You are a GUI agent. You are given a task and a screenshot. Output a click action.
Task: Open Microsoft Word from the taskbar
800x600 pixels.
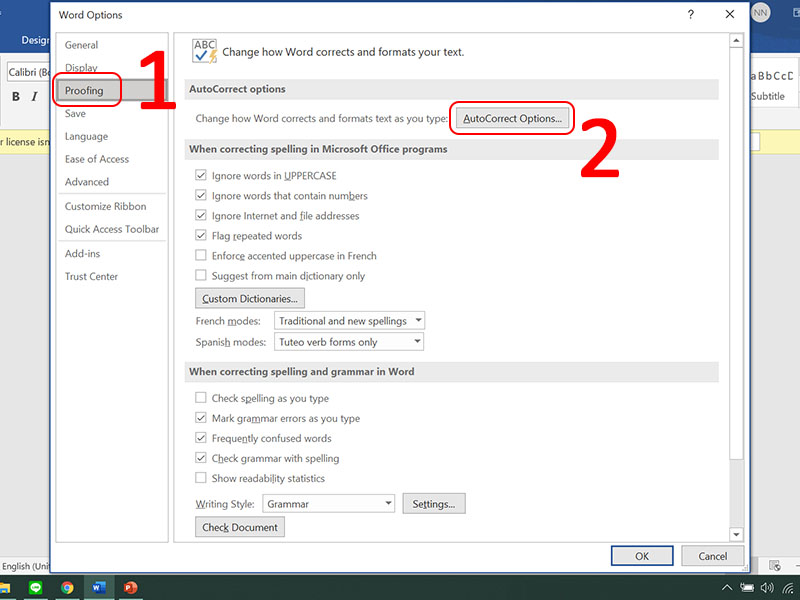98,587
